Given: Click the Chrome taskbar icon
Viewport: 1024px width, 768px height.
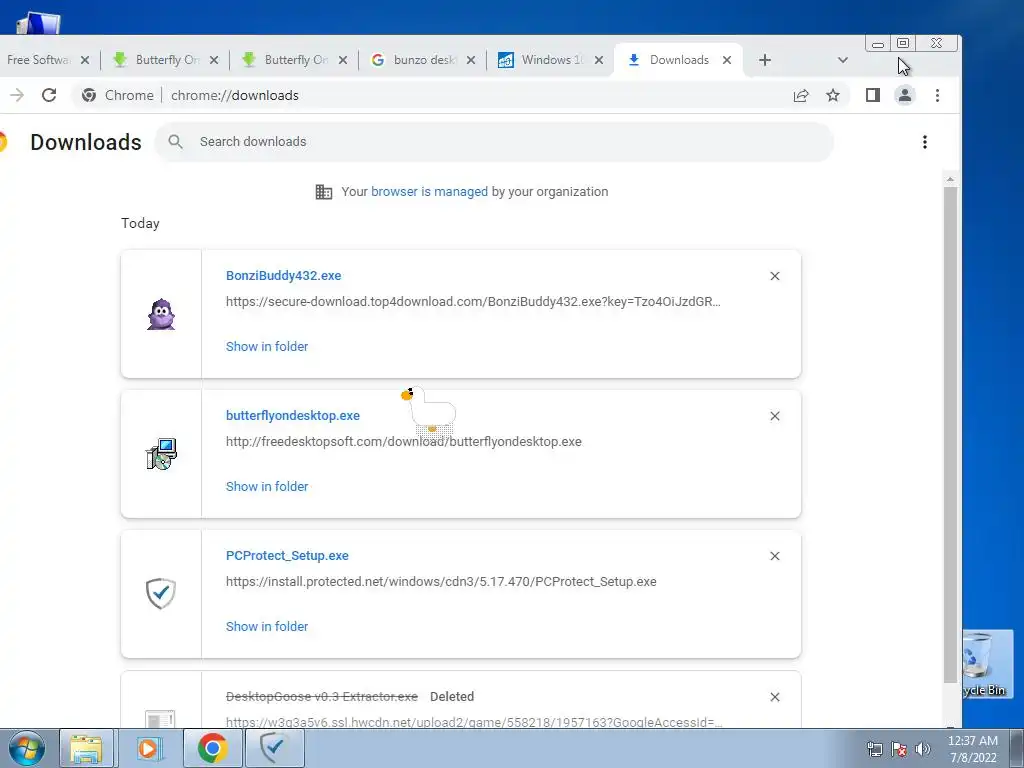Looking at the screenshot, I should click(x=212, y=748).
